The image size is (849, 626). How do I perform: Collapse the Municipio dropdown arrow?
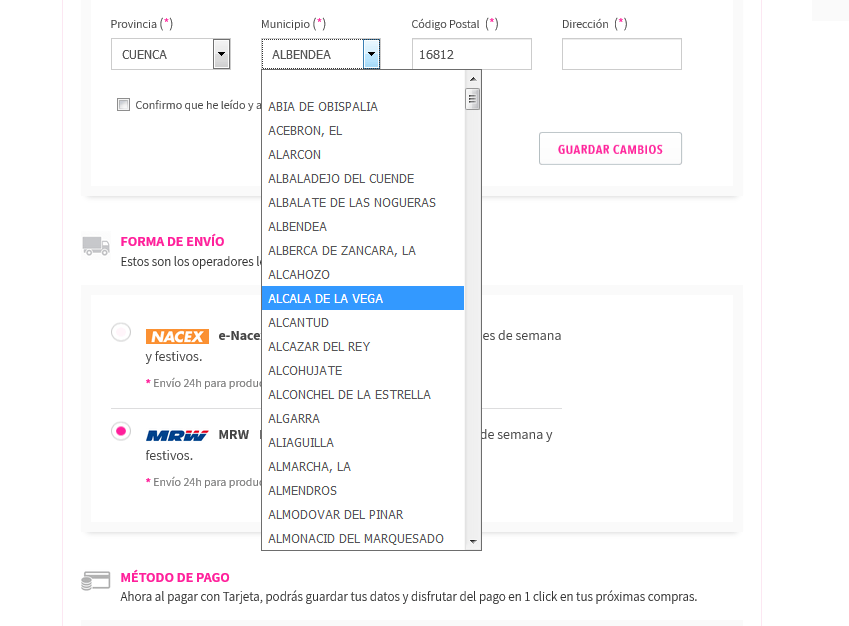coord(371,54)
